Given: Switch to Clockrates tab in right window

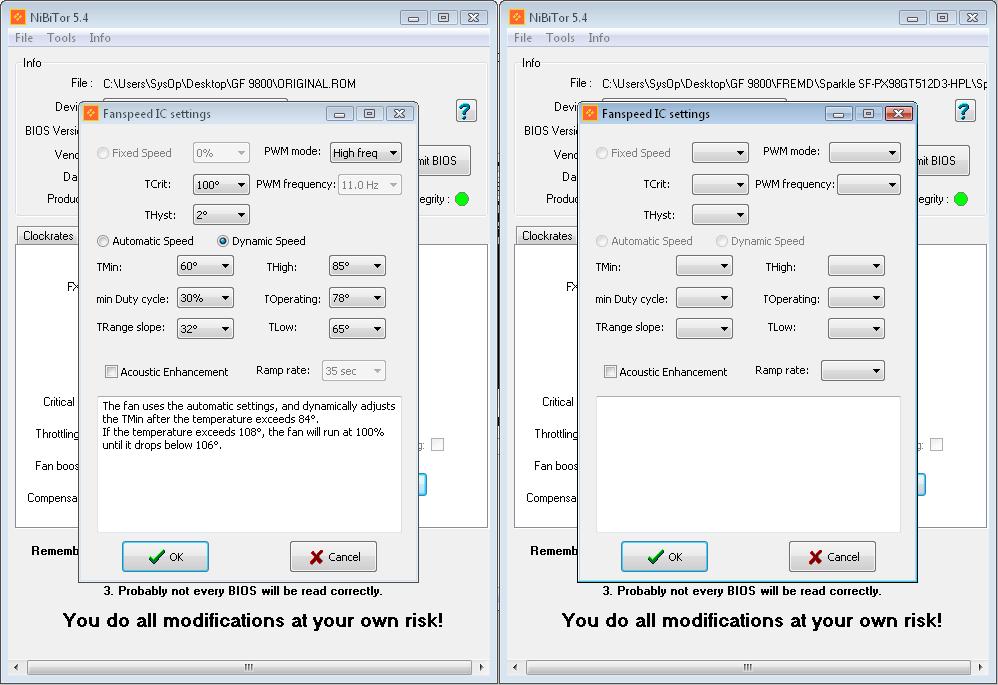Looking at the screenshot, I should [547, 236].
